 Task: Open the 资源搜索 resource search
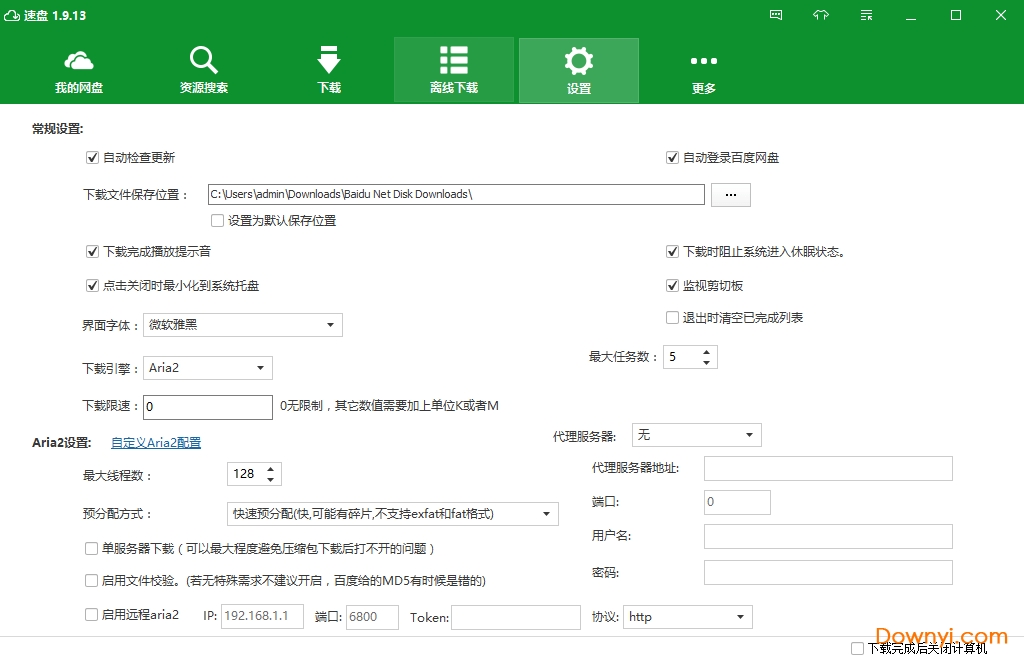point(203,70)
